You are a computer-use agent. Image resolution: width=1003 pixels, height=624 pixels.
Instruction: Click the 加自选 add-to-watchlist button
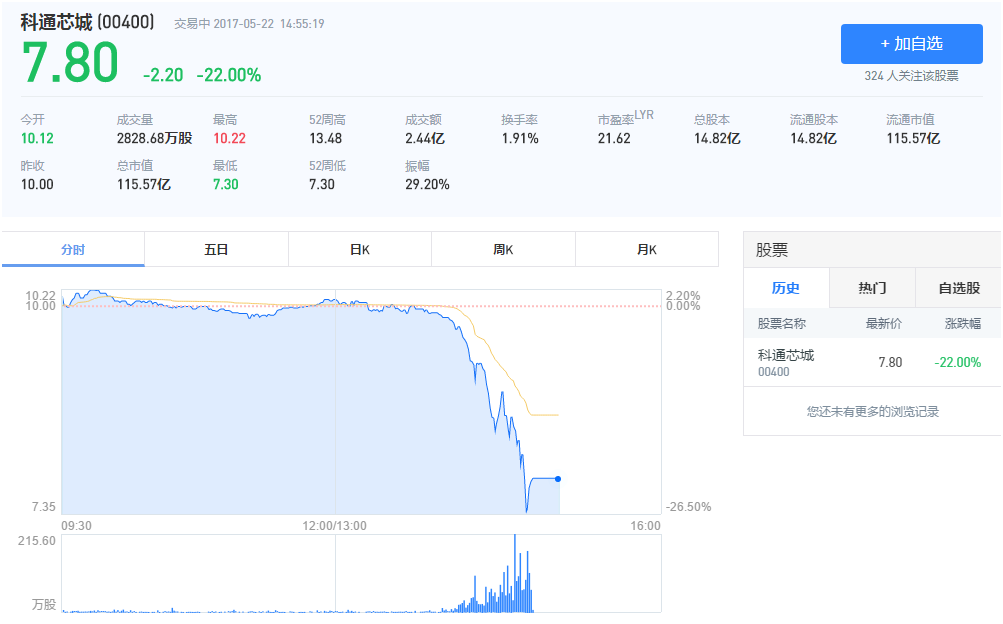(x=911, y=44)
